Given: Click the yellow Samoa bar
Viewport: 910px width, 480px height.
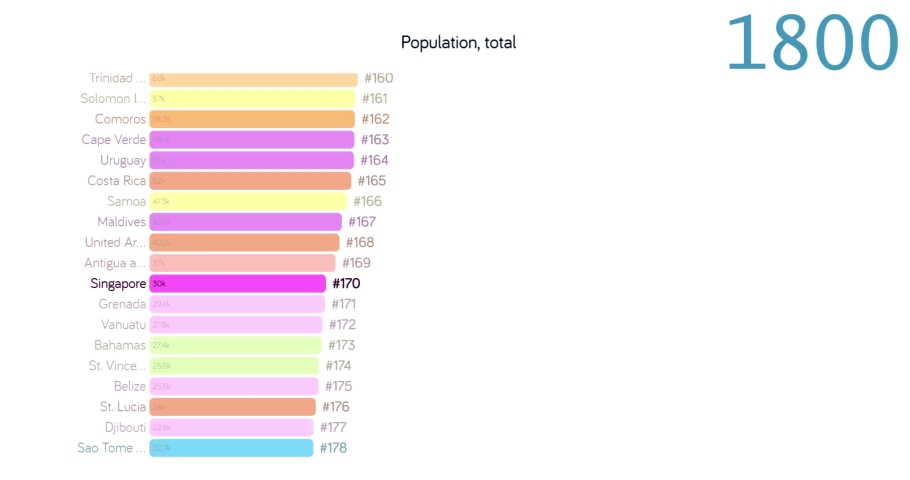Looking at the screenshot, I should pos(247,201).
